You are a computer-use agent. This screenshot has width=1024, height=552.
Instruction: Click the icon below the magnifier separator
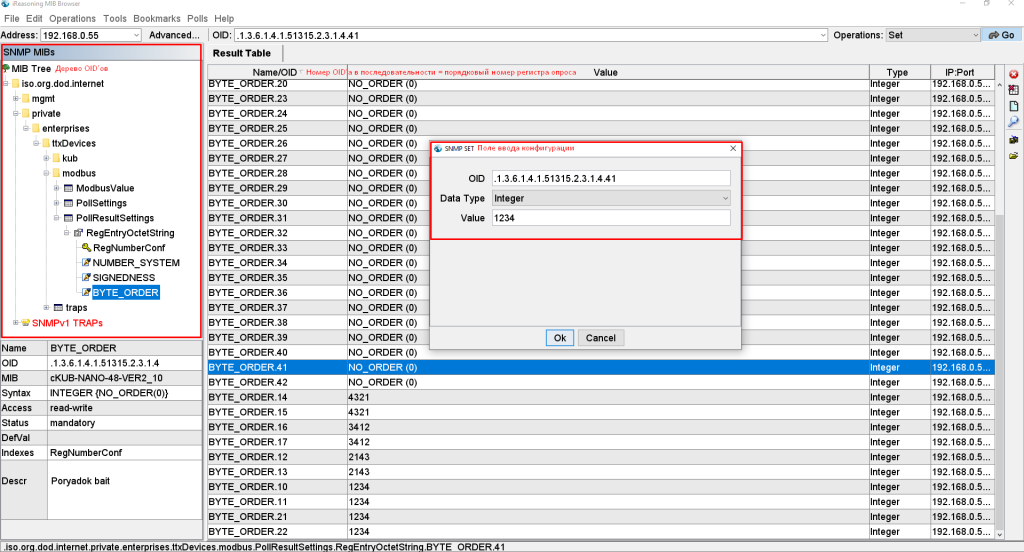[1014, 139]
